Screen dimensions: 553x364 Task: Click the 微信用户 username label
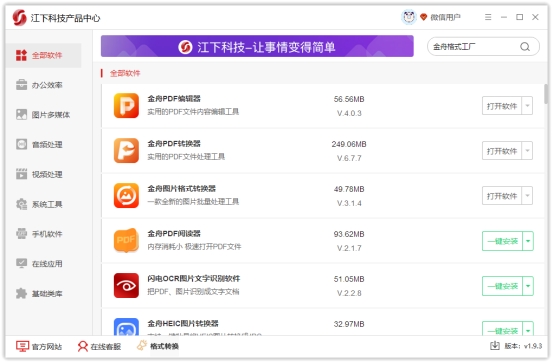tap(445, 17)
